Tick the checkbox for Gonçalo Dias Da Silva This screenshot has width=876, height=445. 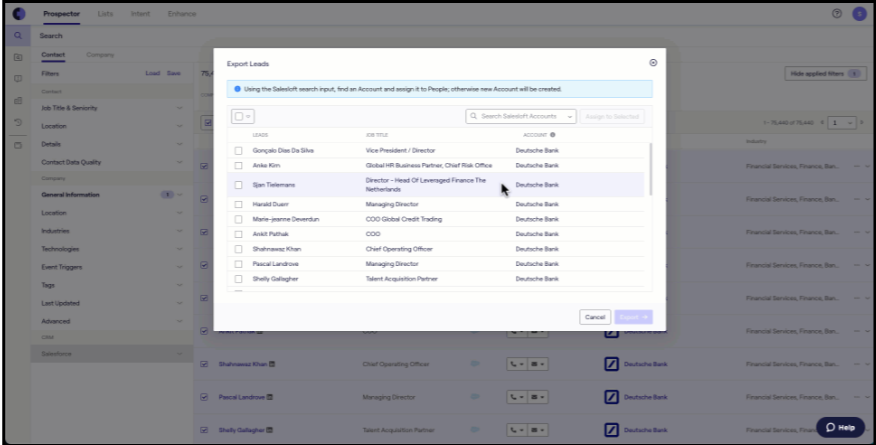[x=239, y=151]
